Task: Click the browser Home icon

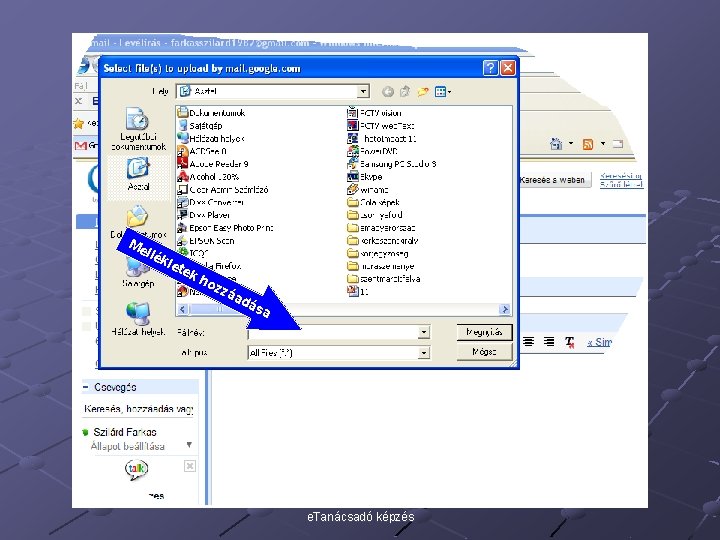Action: tap(556, 144)
